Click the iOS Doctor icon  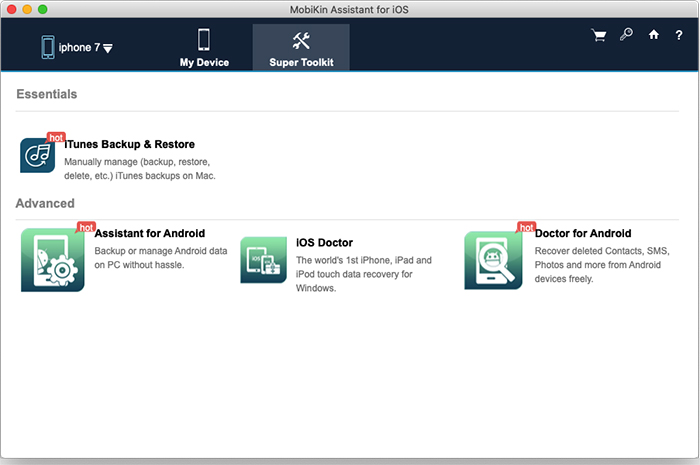coord(263,260)
